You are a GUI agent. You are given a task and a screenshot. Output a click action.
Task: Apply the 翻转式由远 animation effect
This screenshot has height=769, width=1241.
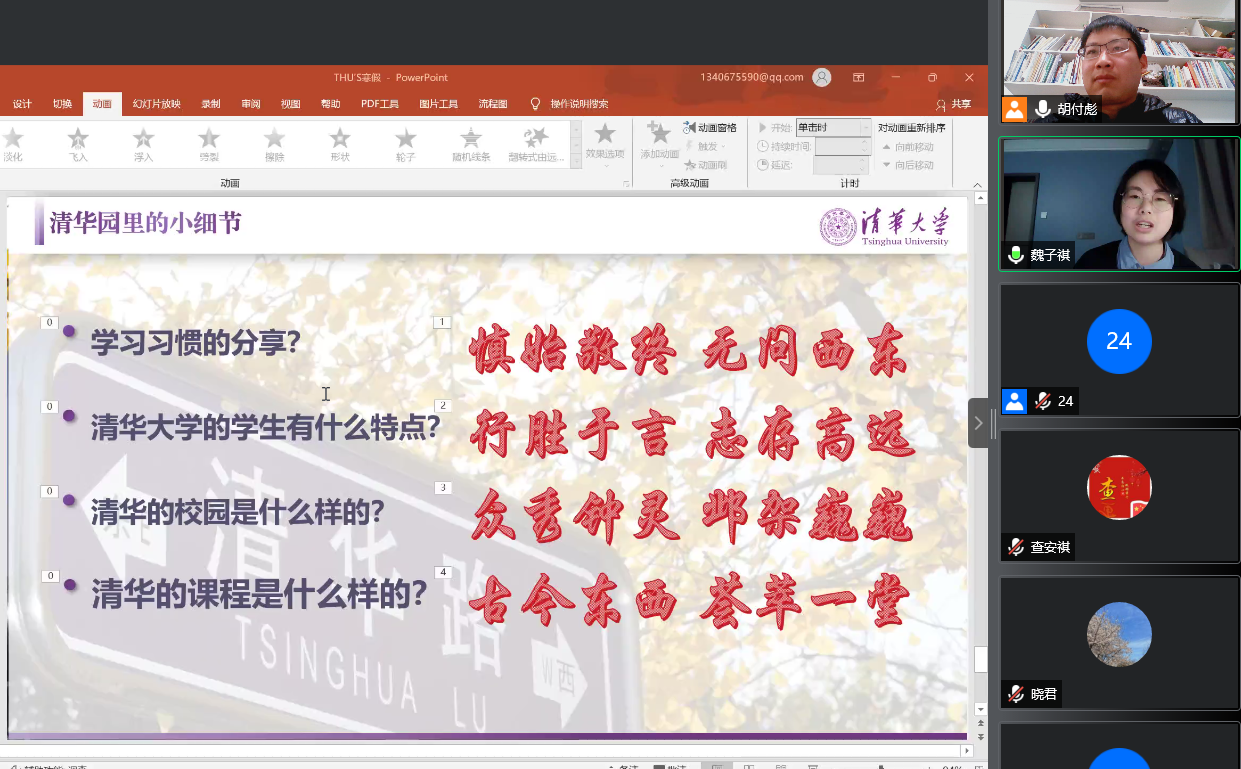pyautogui.click(x=536, y=145)
